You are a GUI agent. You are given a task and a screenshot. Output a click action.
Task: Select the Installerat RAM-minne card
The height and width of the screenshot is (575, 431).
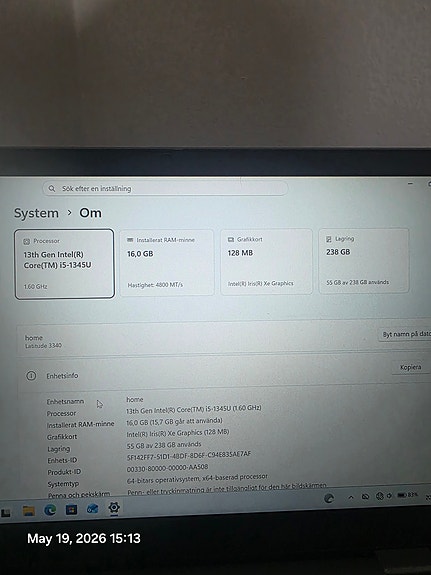(167, 262)
